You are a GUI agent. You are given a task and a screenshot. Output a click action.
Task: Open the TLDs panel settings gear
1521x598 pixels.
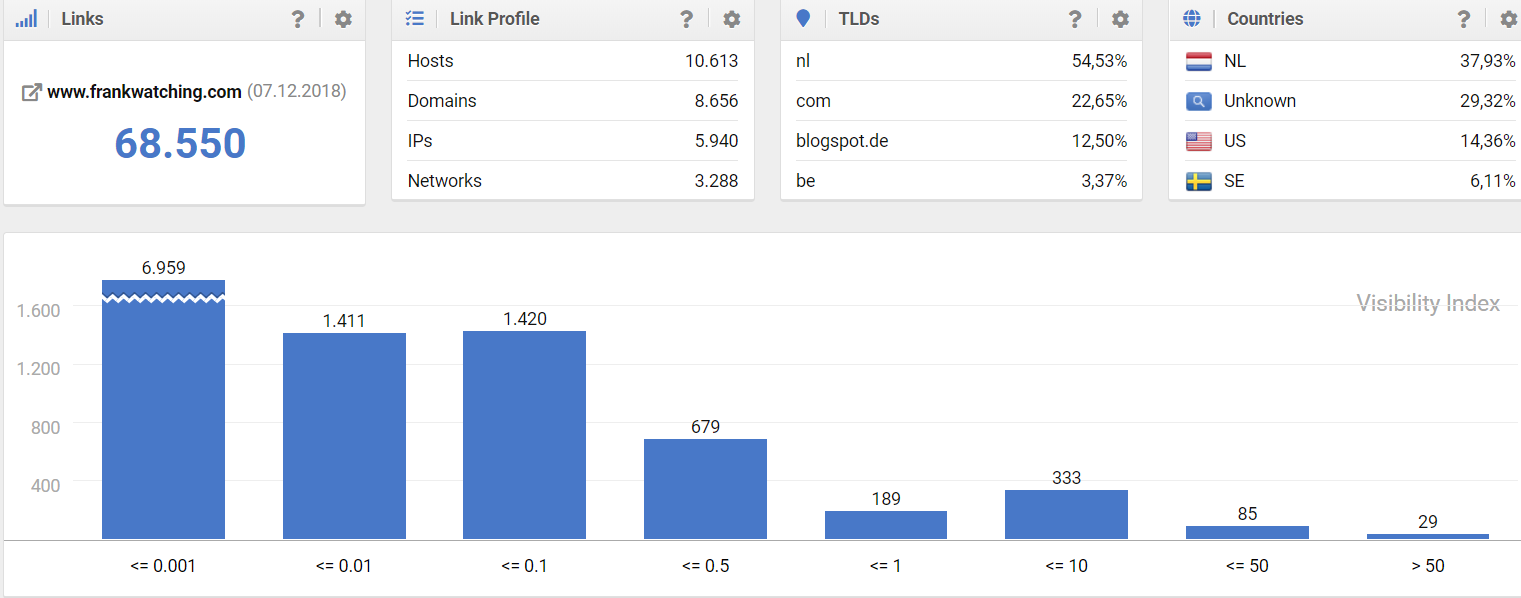click(1121, 19)
